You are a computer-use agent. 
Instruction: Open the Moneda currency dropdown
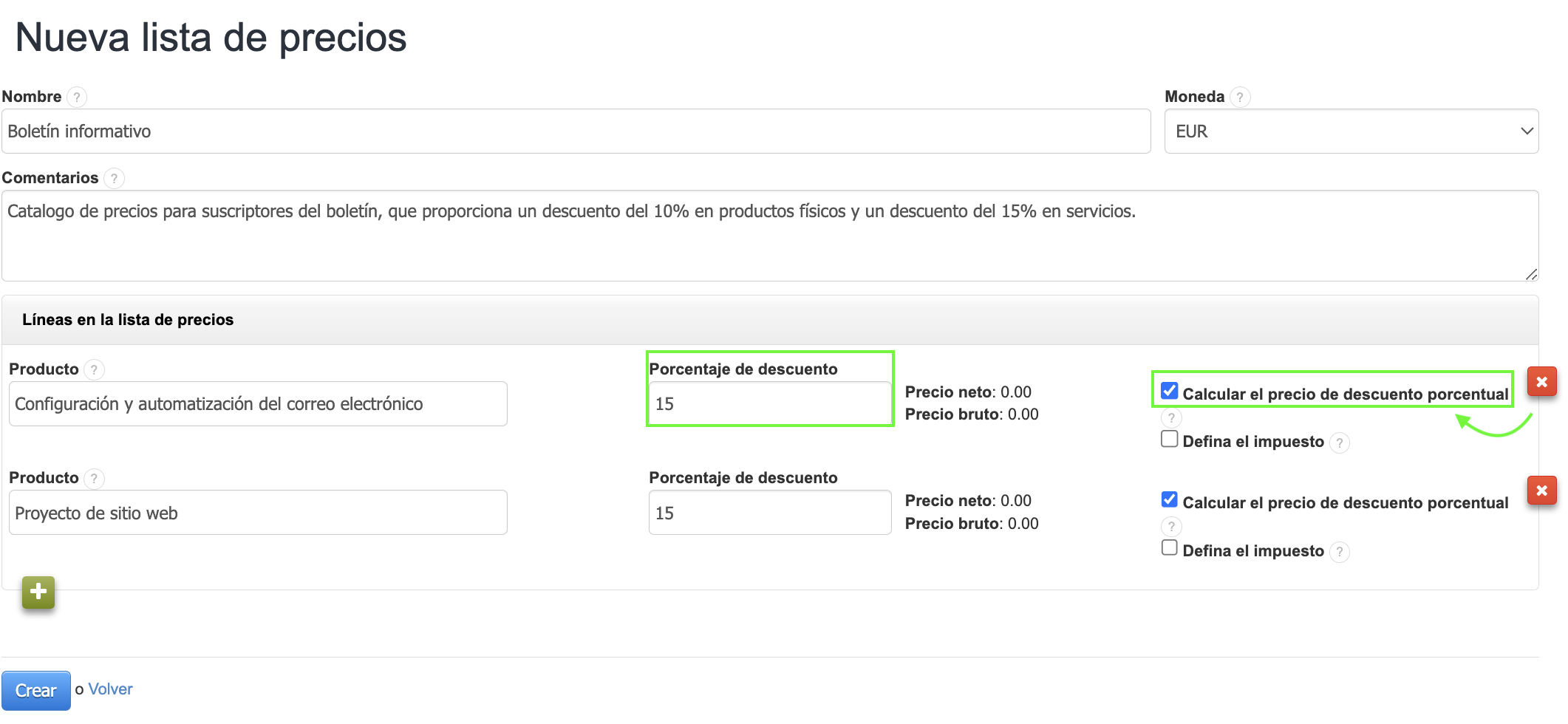click(1351, 132)
